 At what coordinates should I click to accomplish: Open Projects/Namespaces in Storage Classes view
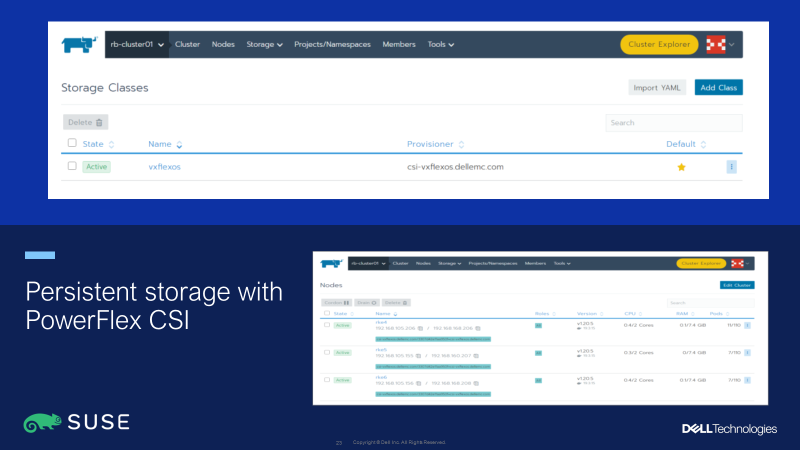[332, 44]
